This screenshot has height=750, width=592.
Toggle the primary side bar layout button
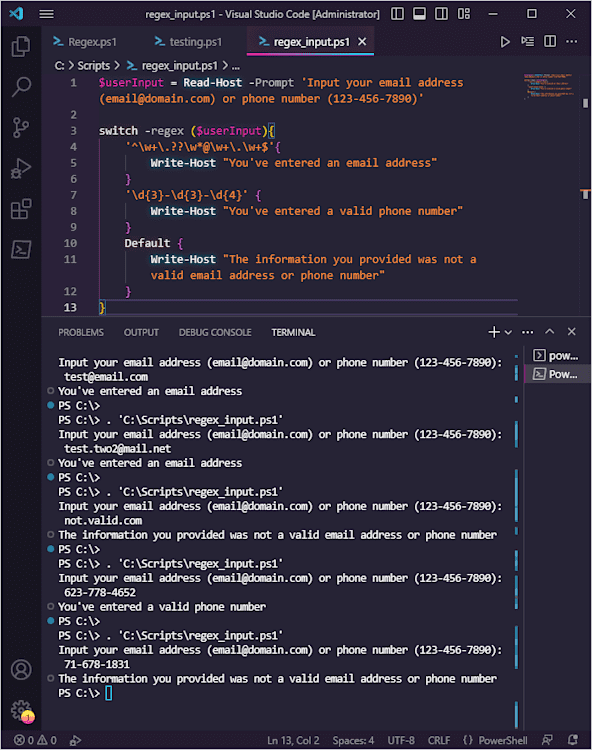click(x=397, y=14)
